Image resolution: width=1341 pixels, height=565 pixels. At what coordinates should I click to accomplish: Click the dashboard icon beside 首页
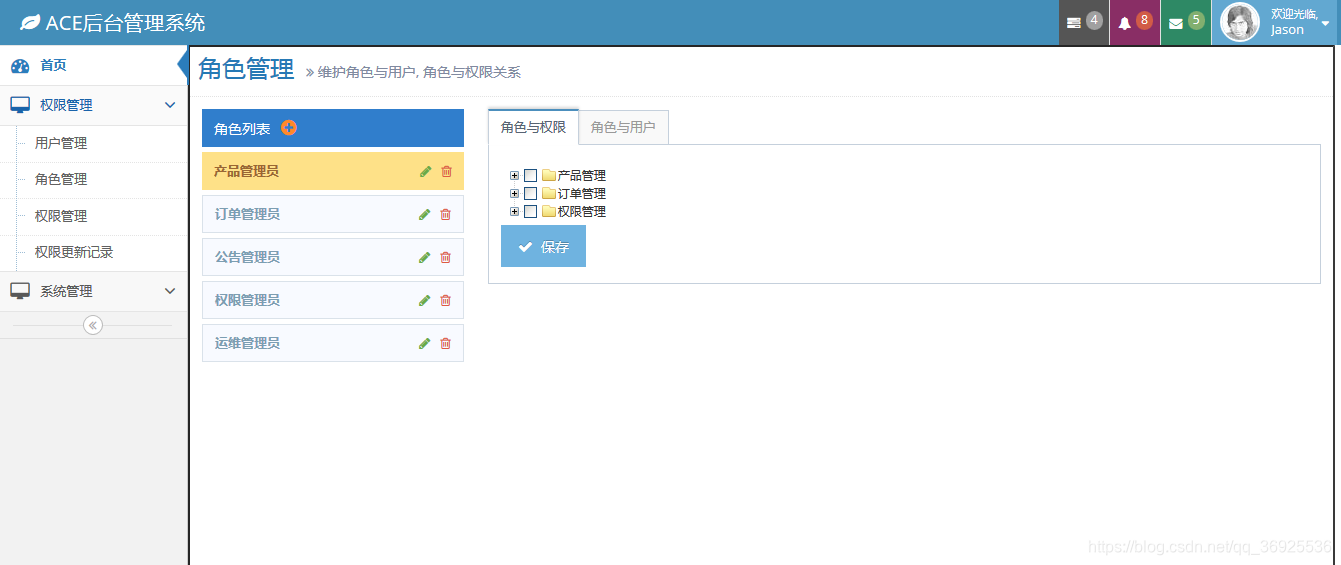click(x=20, y=66)
